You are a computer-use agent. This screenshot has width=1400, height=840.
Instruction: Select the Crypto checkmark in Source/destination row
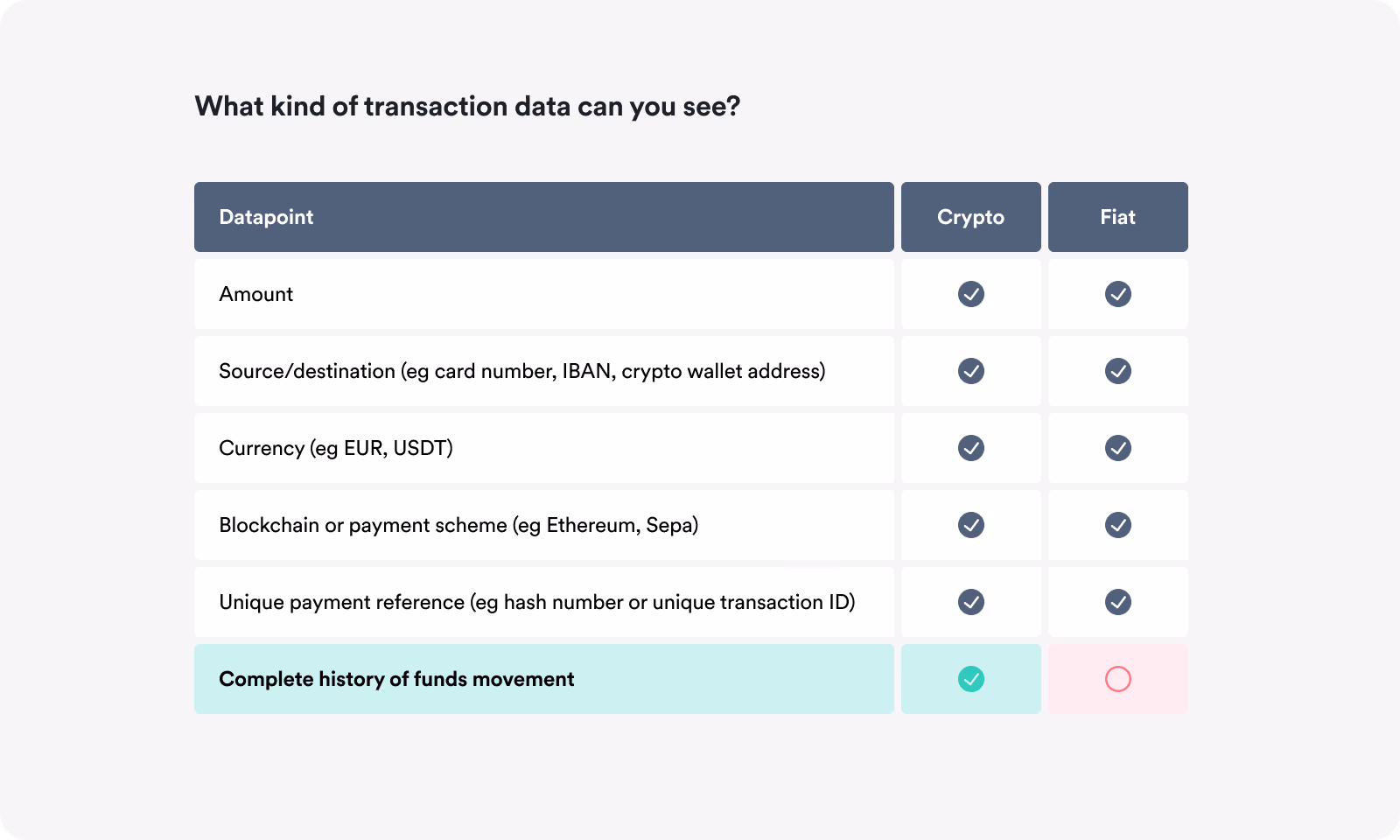[x=971, y=371]
